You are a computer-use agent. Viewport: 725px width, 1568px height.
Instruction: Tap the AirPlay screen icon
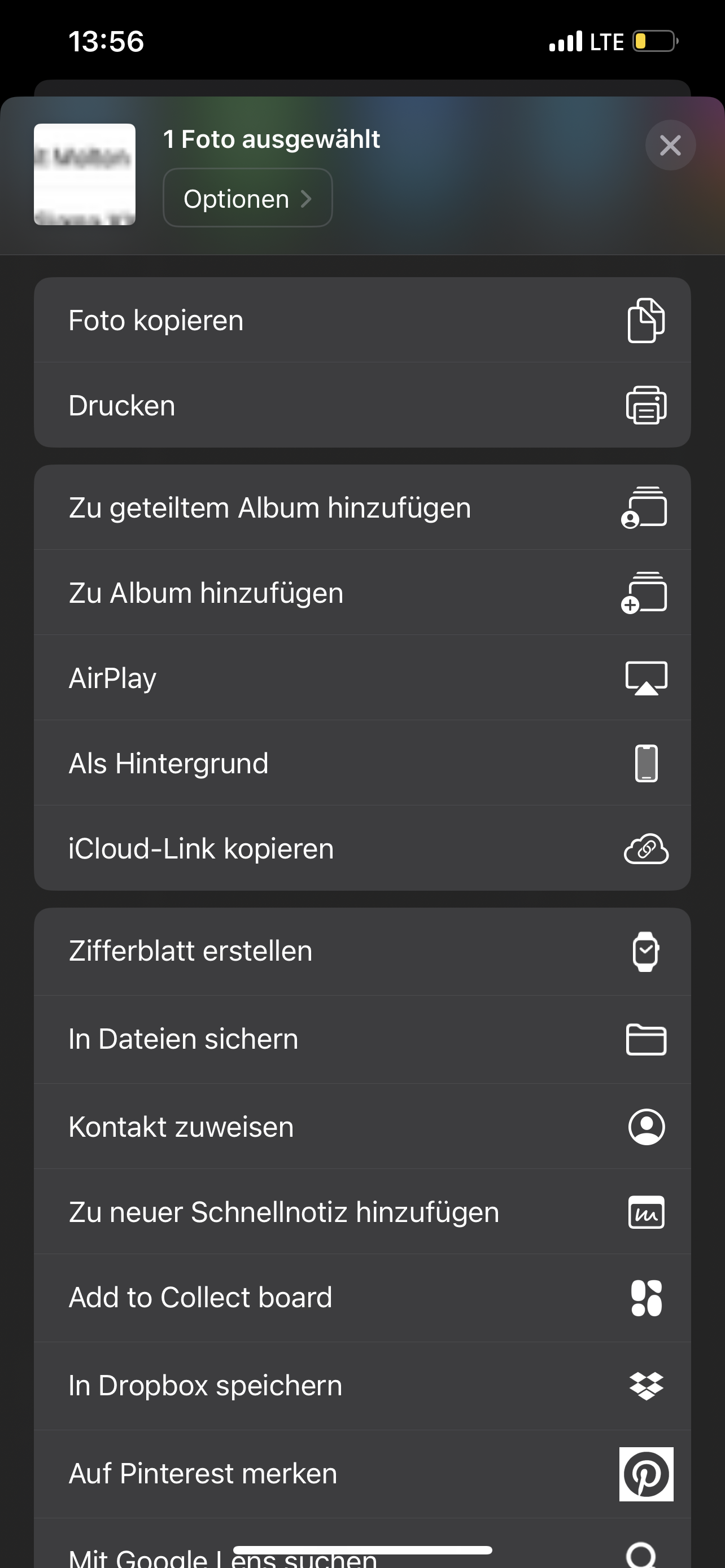[x=646, y=678]
